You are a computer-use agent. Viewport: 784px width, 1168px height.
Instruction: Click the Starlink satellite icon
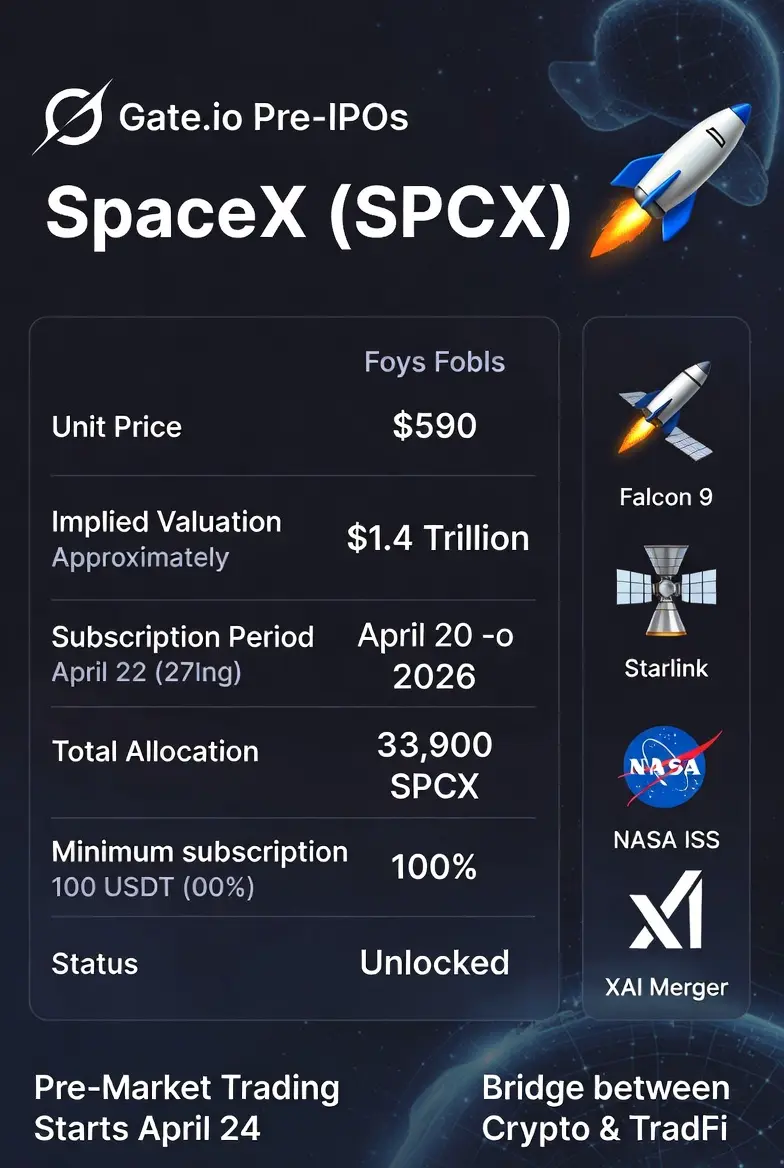(666, 589)
